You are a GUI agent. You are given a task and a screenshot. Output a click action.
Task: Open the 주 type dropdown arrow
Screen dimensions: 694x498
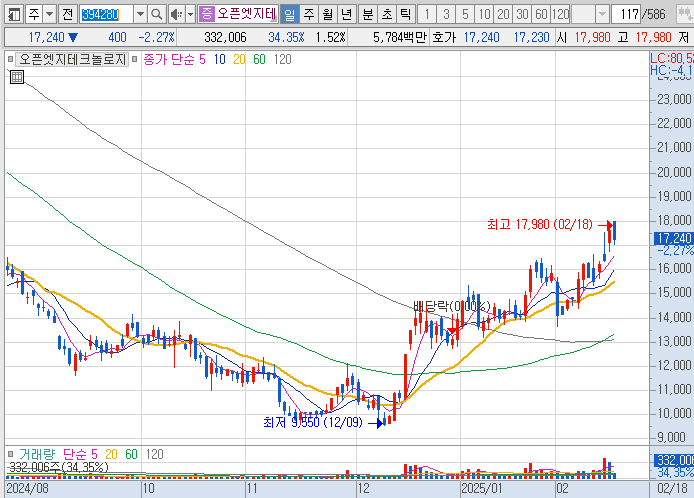click(50, 15)
